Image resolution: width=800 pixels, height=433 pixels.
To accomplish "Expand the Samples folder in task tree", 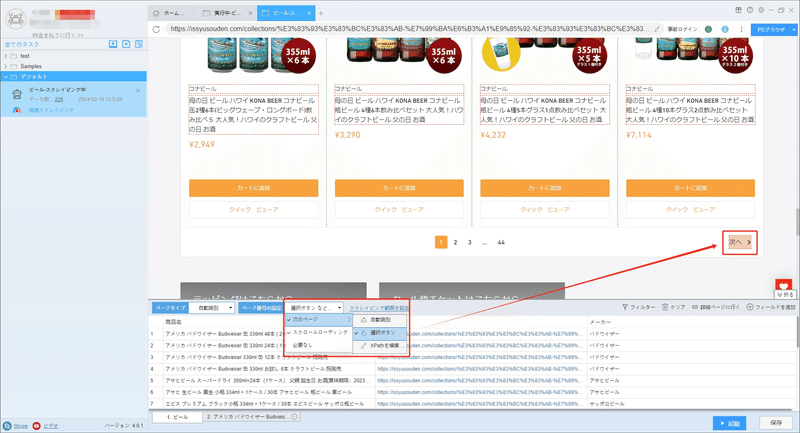I will point(6,66).
